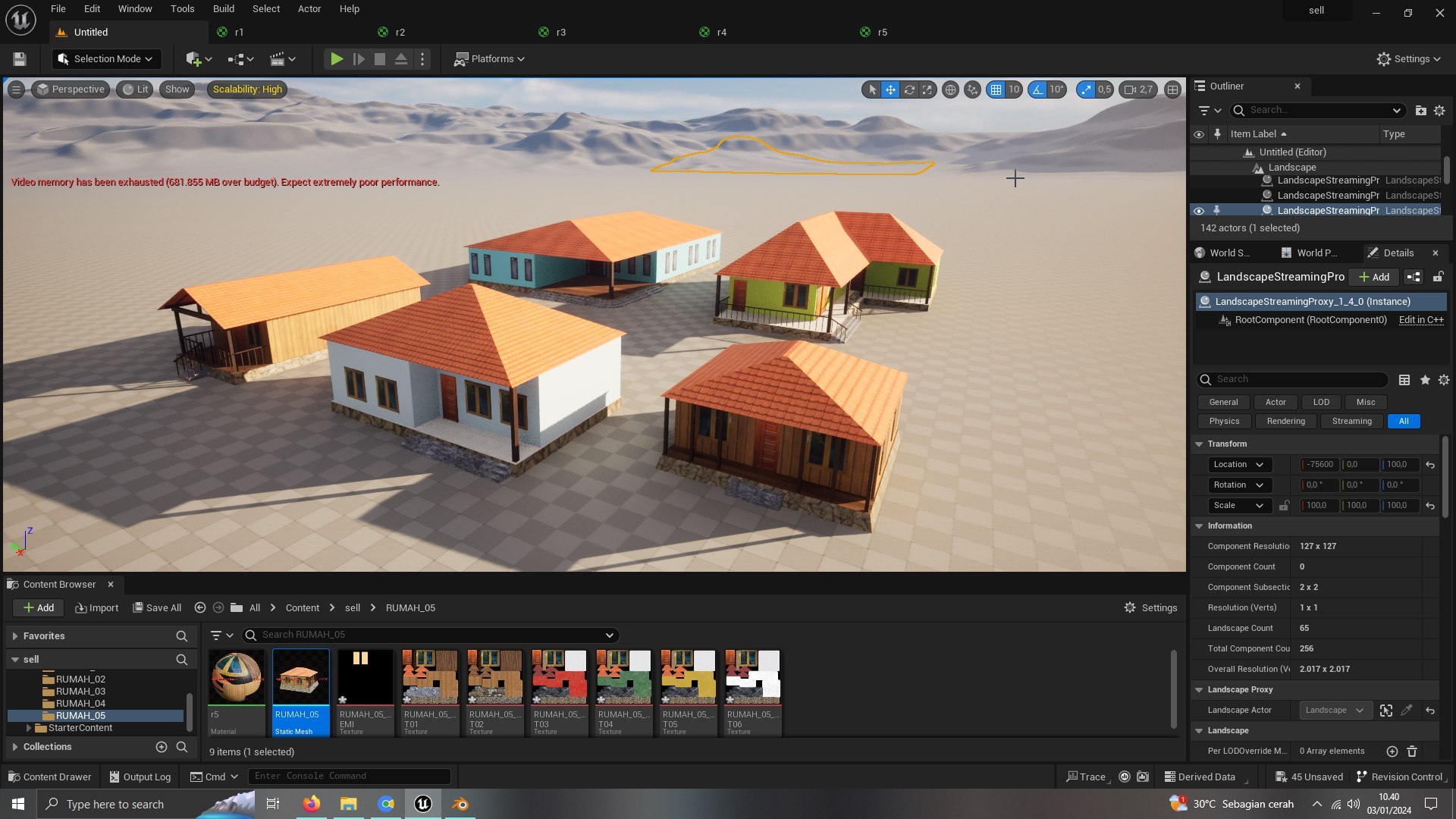
Task: Open Blender from the Windows taskbar
Action: pos(460,804)
